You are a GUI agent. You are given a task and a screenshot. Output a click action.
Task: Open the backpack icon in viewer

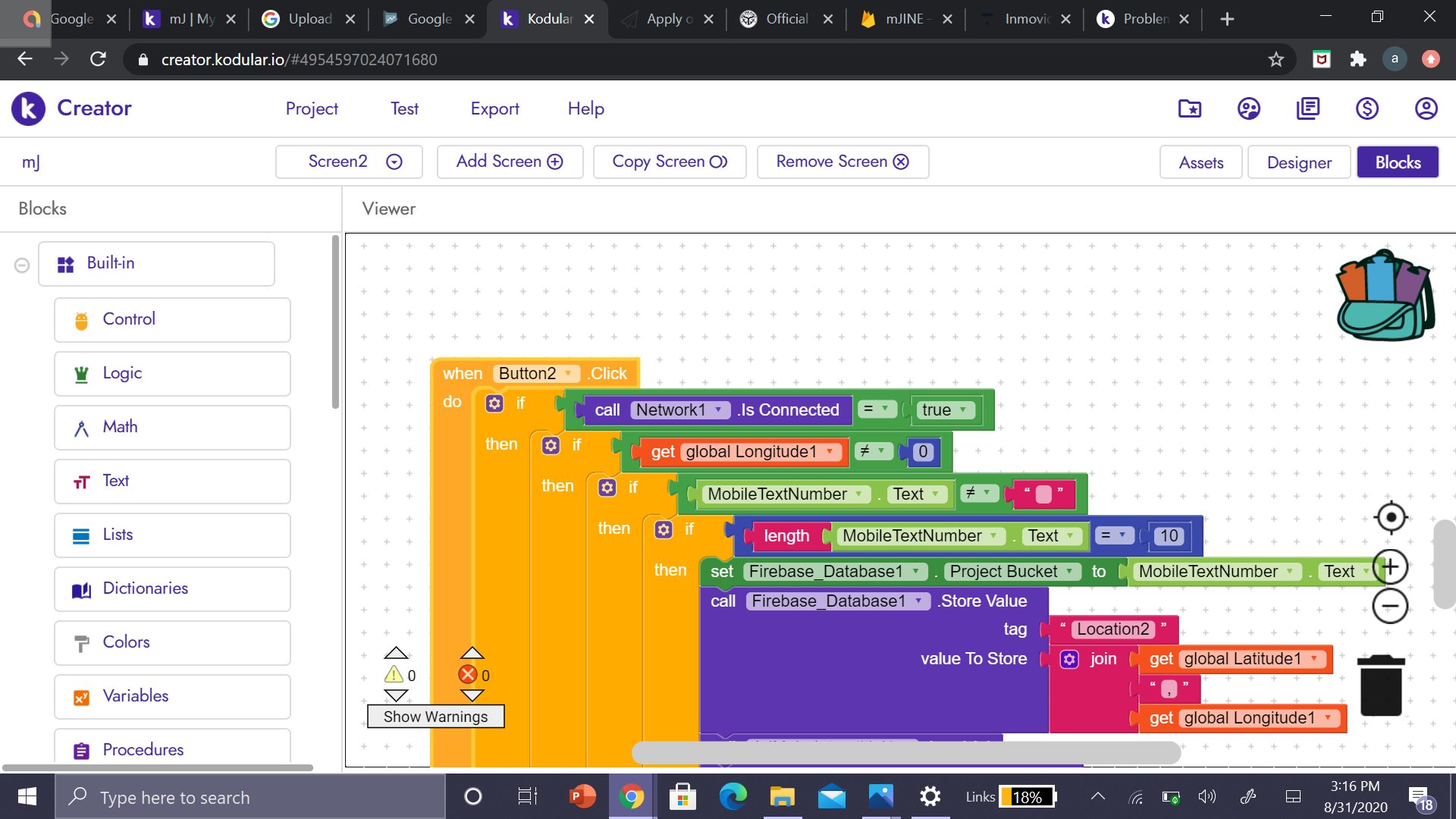point(1385,296)
